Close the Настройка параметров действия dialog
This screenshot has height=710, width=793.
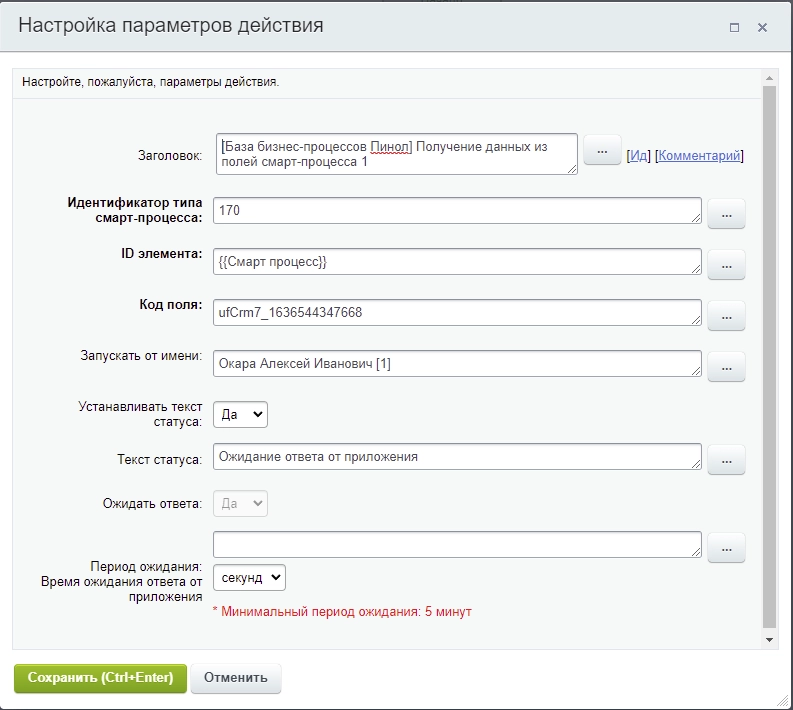tap(762, 28)
